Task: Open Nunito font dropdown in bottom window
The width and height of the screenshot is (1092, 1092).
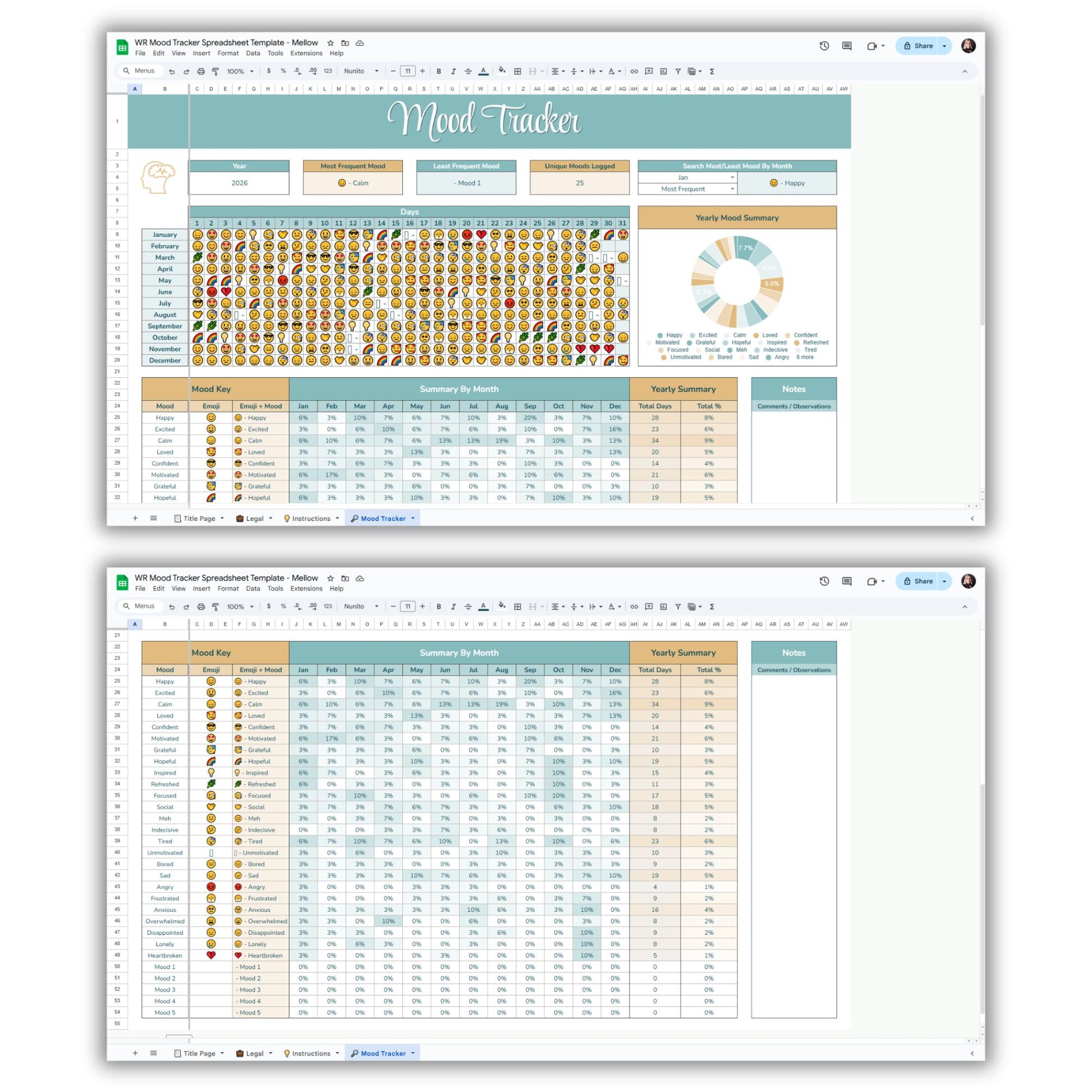Action: [x=361, y=607]
